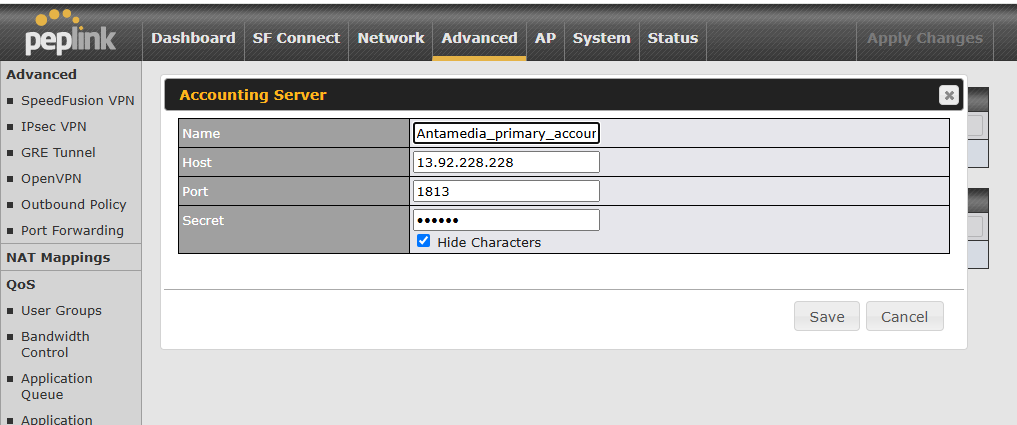
Task: Click the Name input field
Action: 506,133
